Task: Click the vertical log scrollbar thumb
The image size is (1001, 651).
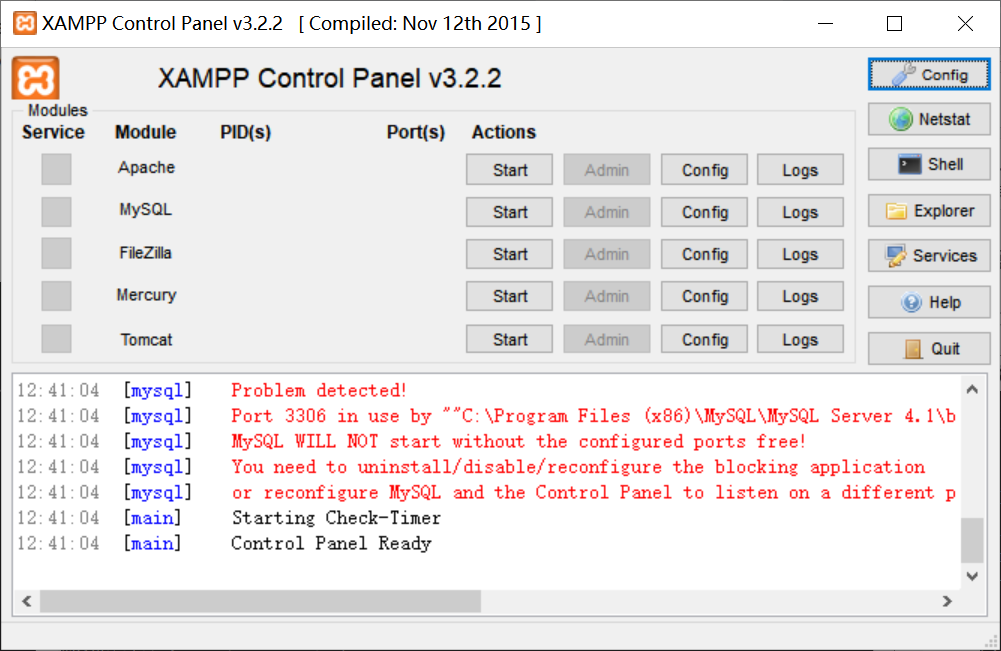Action: tap(972, 540)
